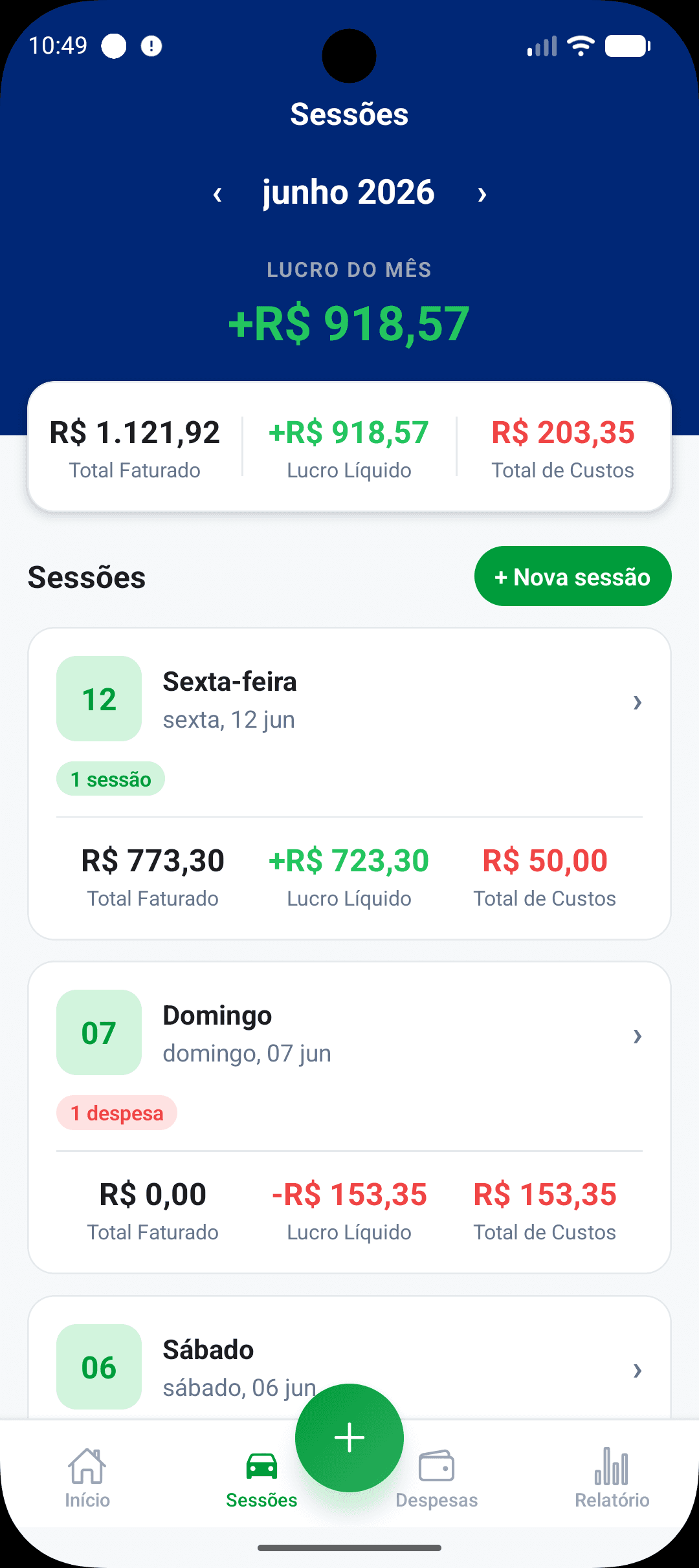The height and width of the screenshot is (1568, 699).
Task: Expand the Sábado 06 jun chevron
Action: click(x=638, y=1369)
